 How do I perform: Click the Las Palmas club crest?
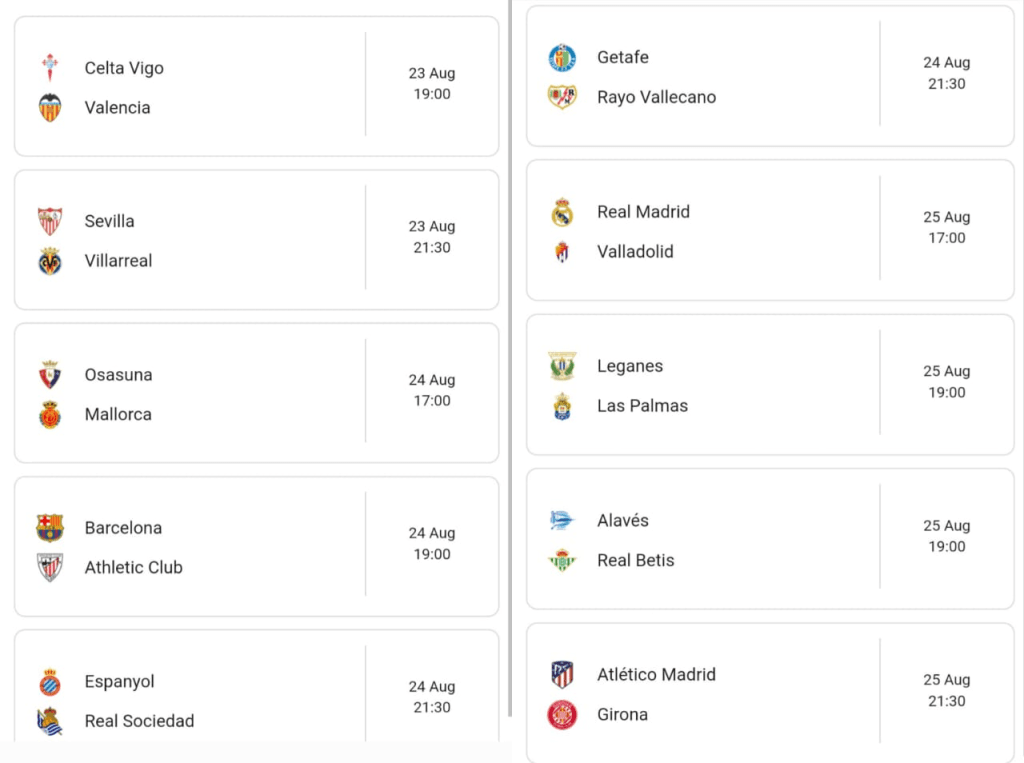pyautogui.click(x=562, y=406)
